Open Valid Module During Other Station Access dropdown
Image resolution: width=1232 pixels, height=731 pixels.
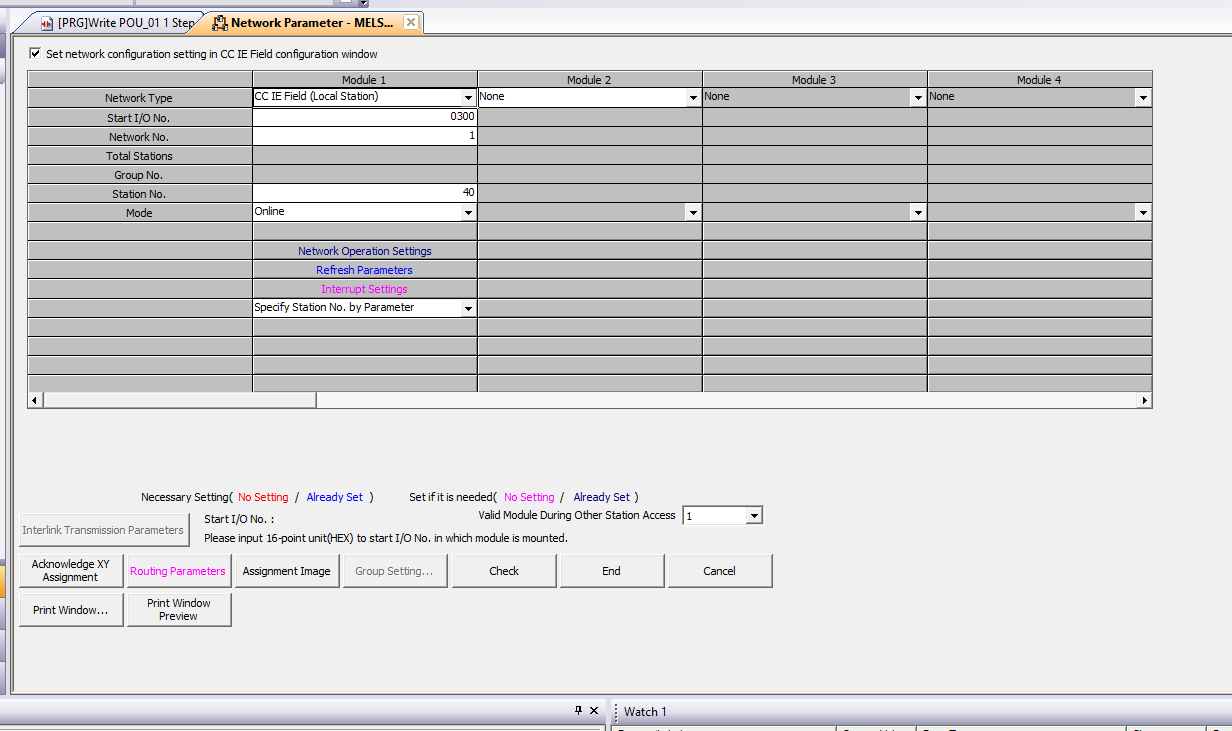[755, 516]
